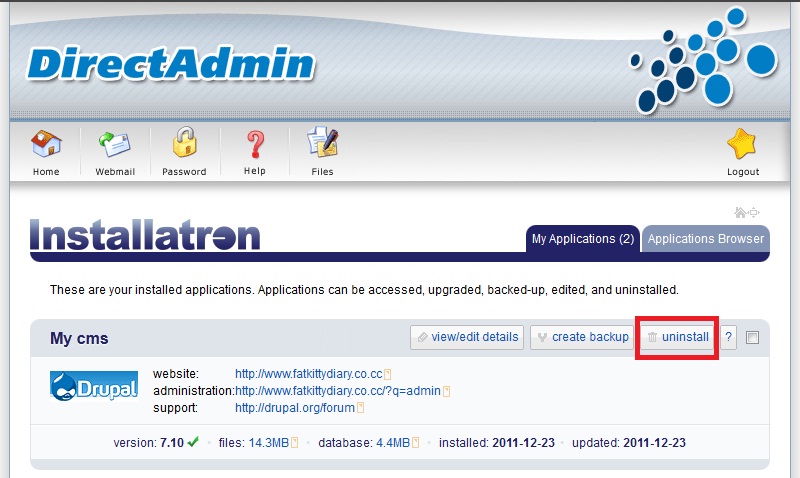Switch to My Applications (2) tab

(583, 239)
